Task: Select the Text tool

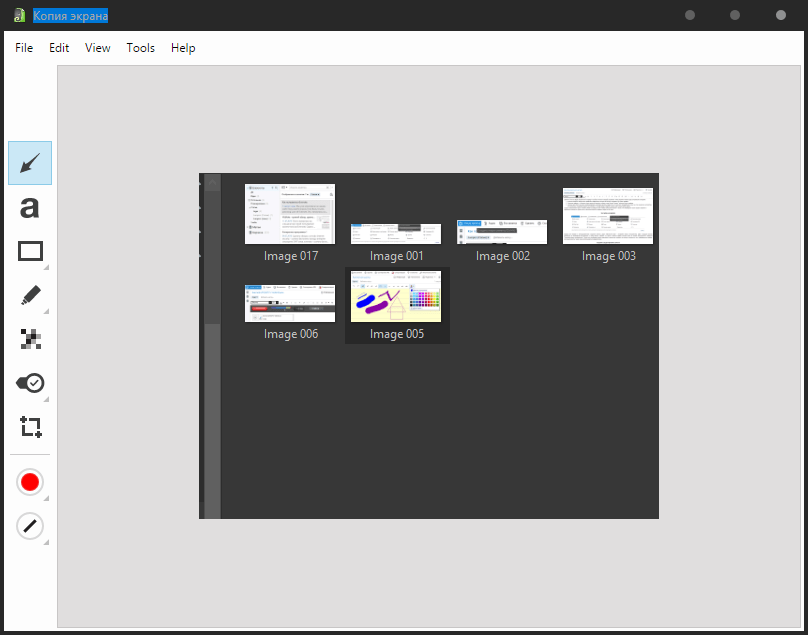Action: [30, 207]
